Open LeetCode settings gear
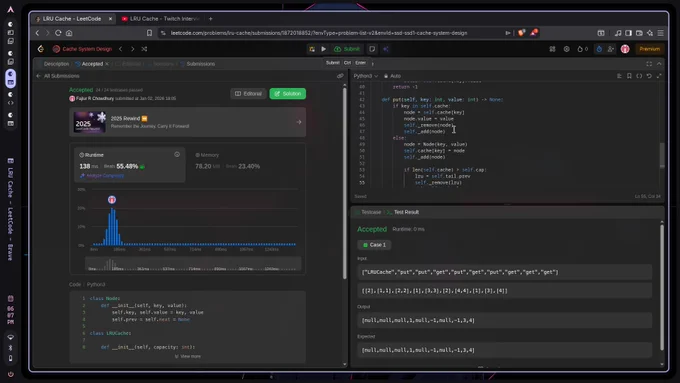 [566, 49]
